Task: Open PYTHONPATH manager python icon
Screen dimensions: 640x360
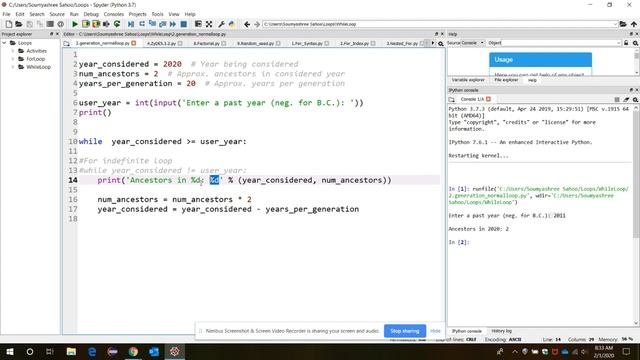Action: [x=232, y=24]
